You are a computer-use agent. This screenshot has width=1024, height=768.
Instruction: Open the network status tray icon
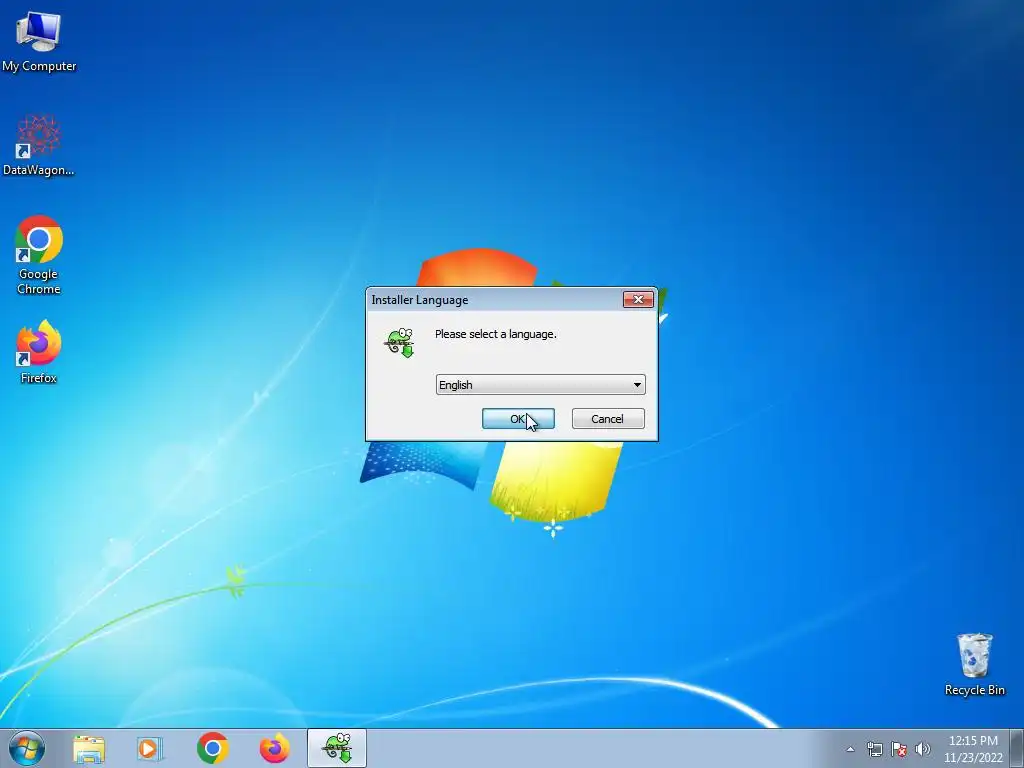pyautogui.click(x=874, y=749)
